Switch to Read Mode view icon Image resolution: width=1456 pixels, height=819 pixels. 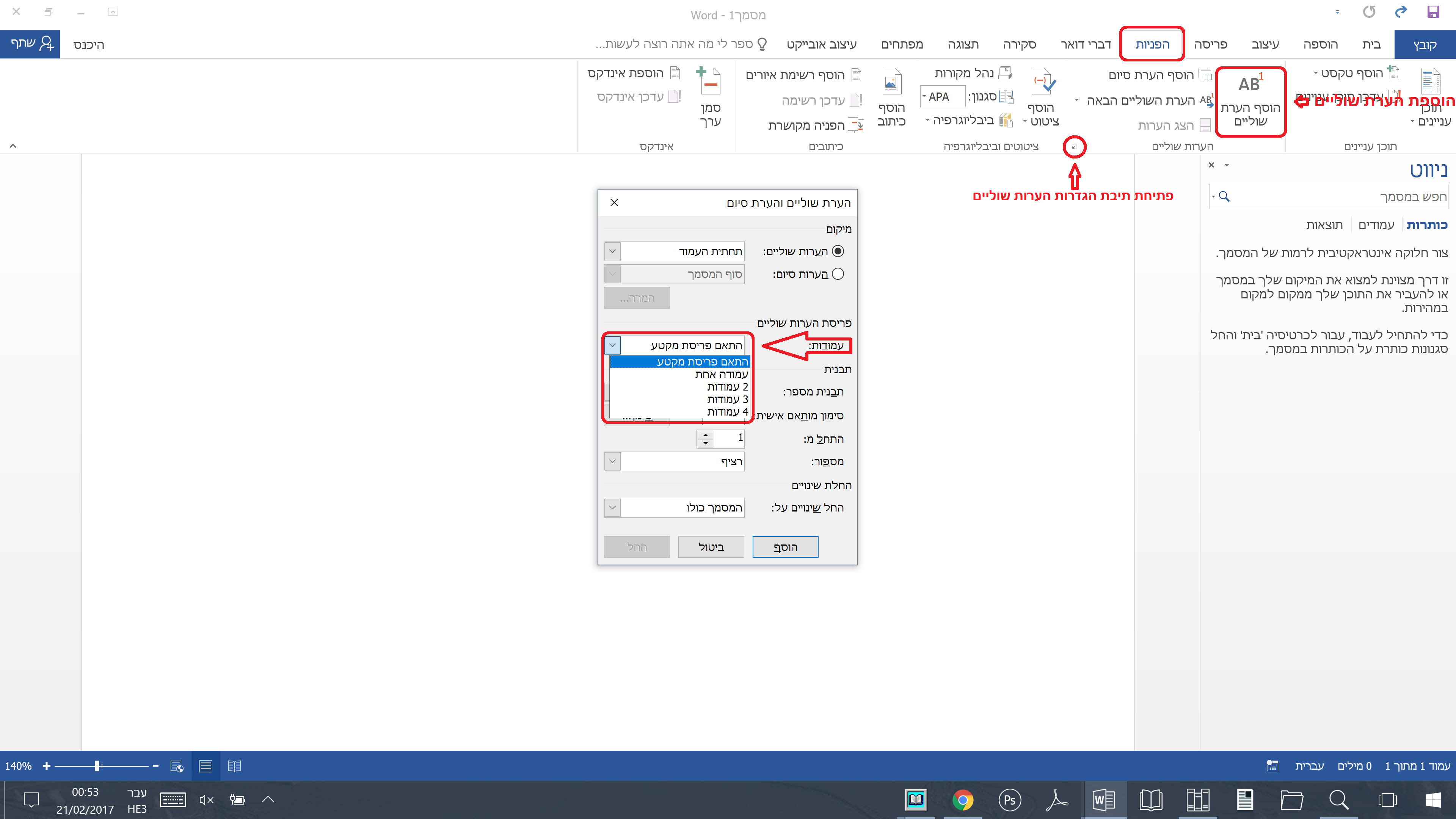pos(234,766)
